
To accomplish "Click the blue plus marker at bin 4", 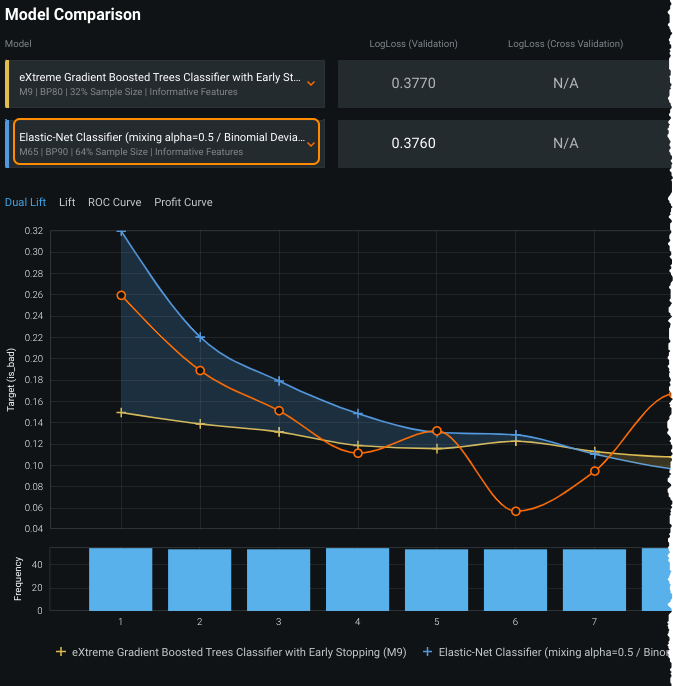I will point(358,413).
